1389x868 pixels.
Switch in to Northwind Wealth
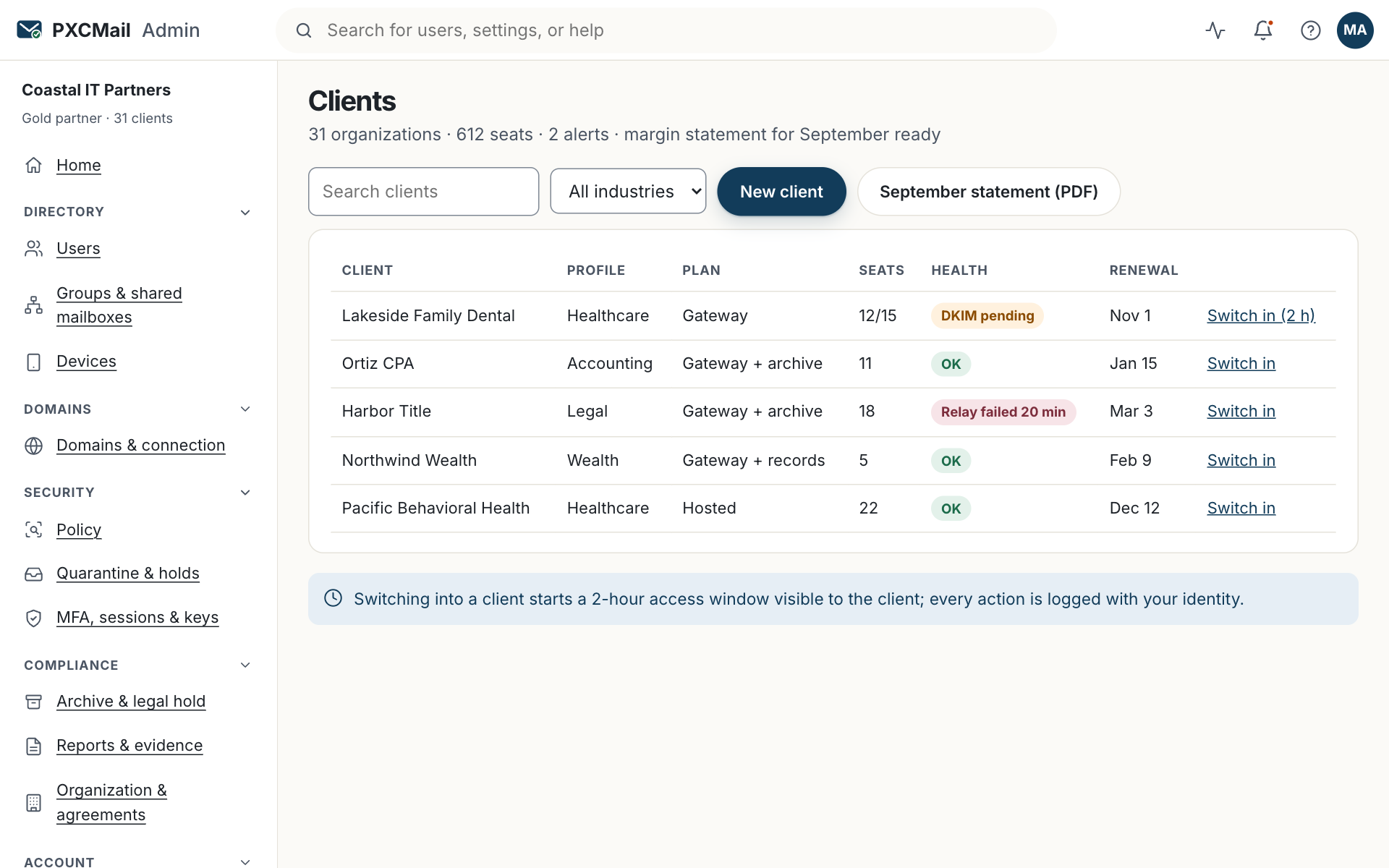pyautogui.click(x=1241, y=461)
